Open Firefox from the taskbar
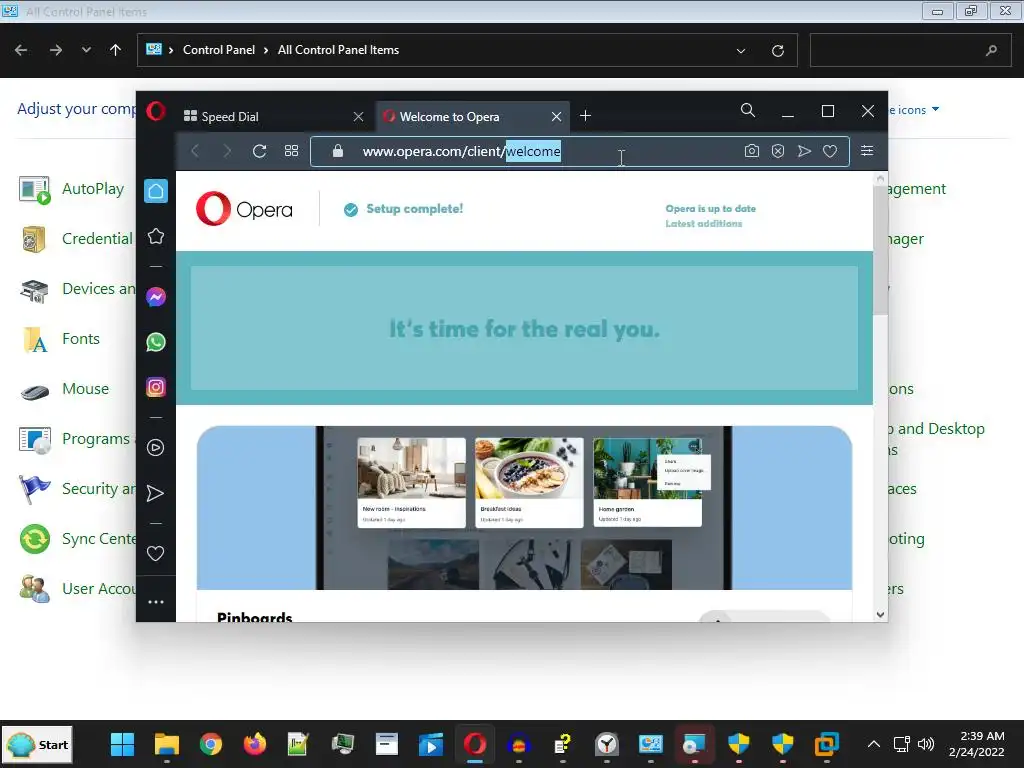The image size is (1024, 768). (255, 744)
